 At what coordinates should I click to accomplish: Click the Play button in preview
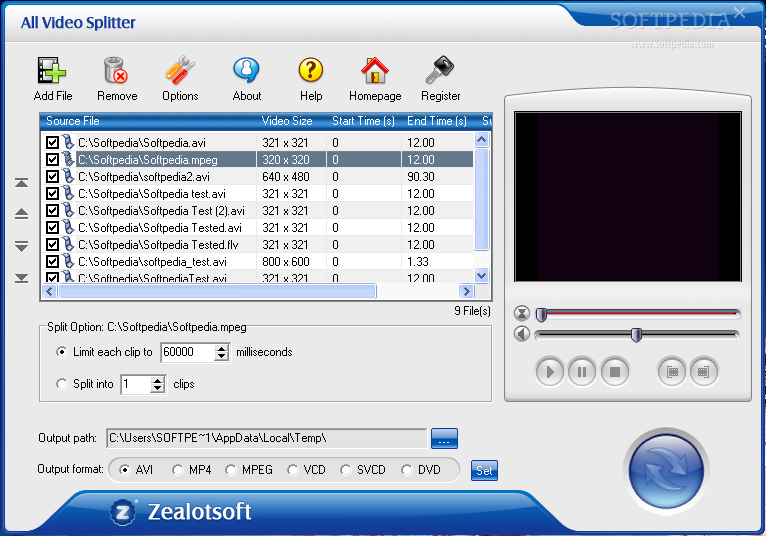(x=550, y=372)
